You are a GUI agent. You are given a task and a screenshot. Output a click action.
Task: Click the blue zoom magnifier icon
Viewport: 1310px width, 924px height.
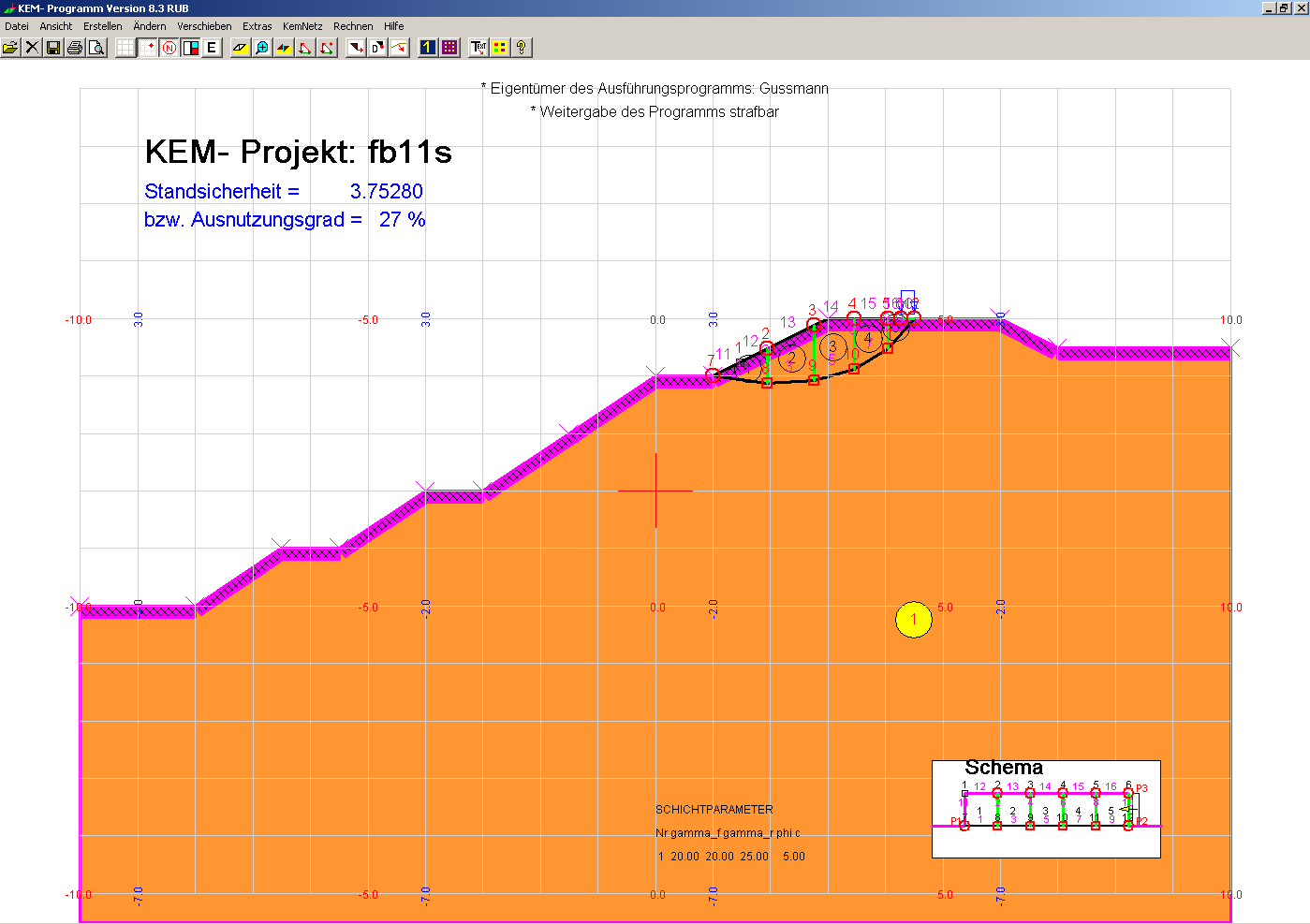click(262, 47)
